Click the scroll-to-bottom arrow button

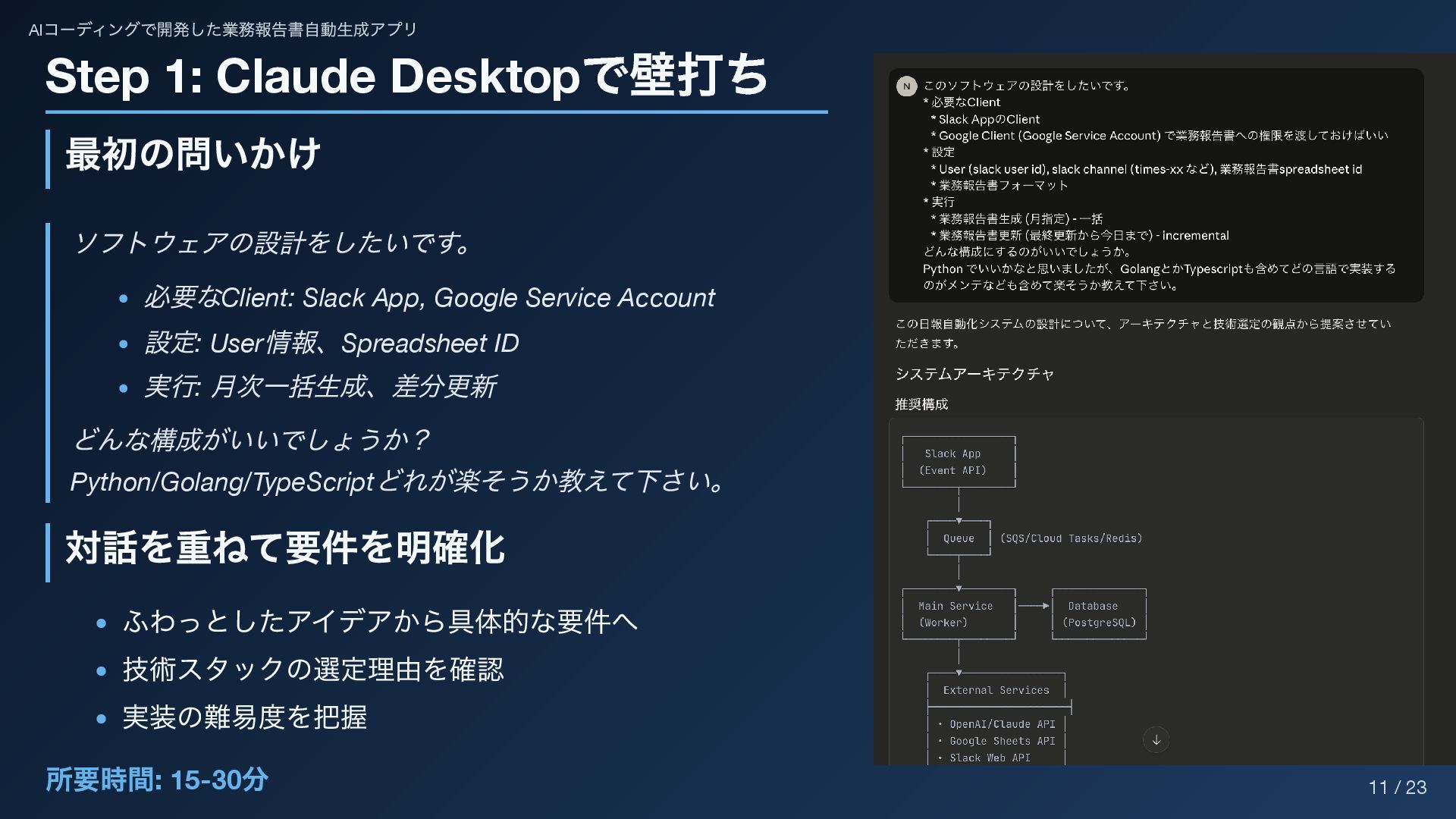coord(1156,739)
